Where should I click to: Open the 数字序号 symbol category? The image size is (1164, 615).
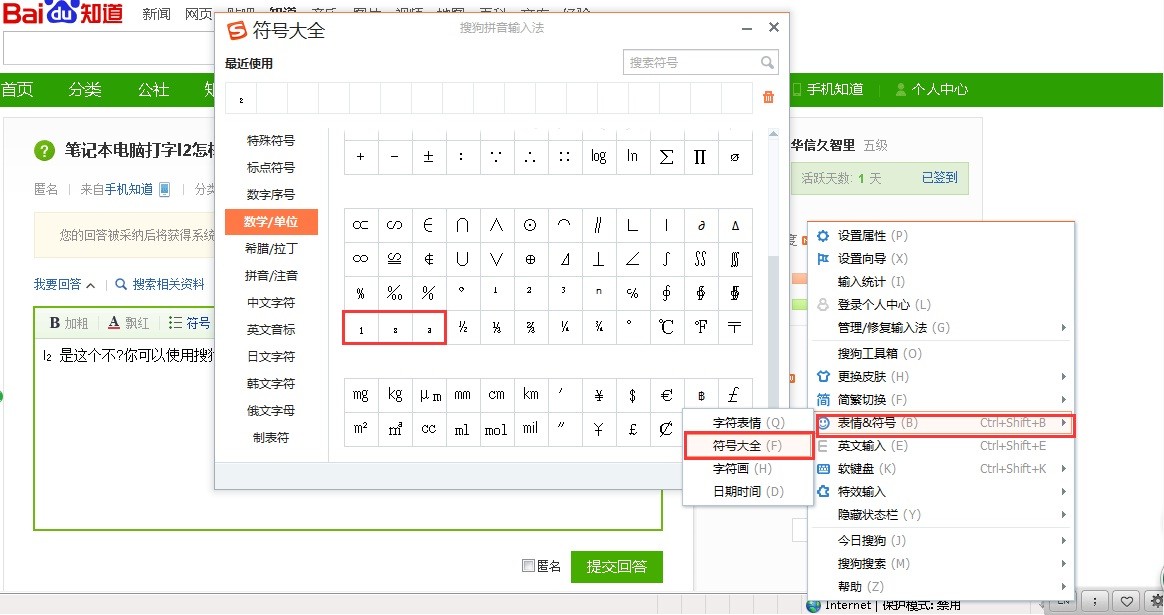(271, 195)
